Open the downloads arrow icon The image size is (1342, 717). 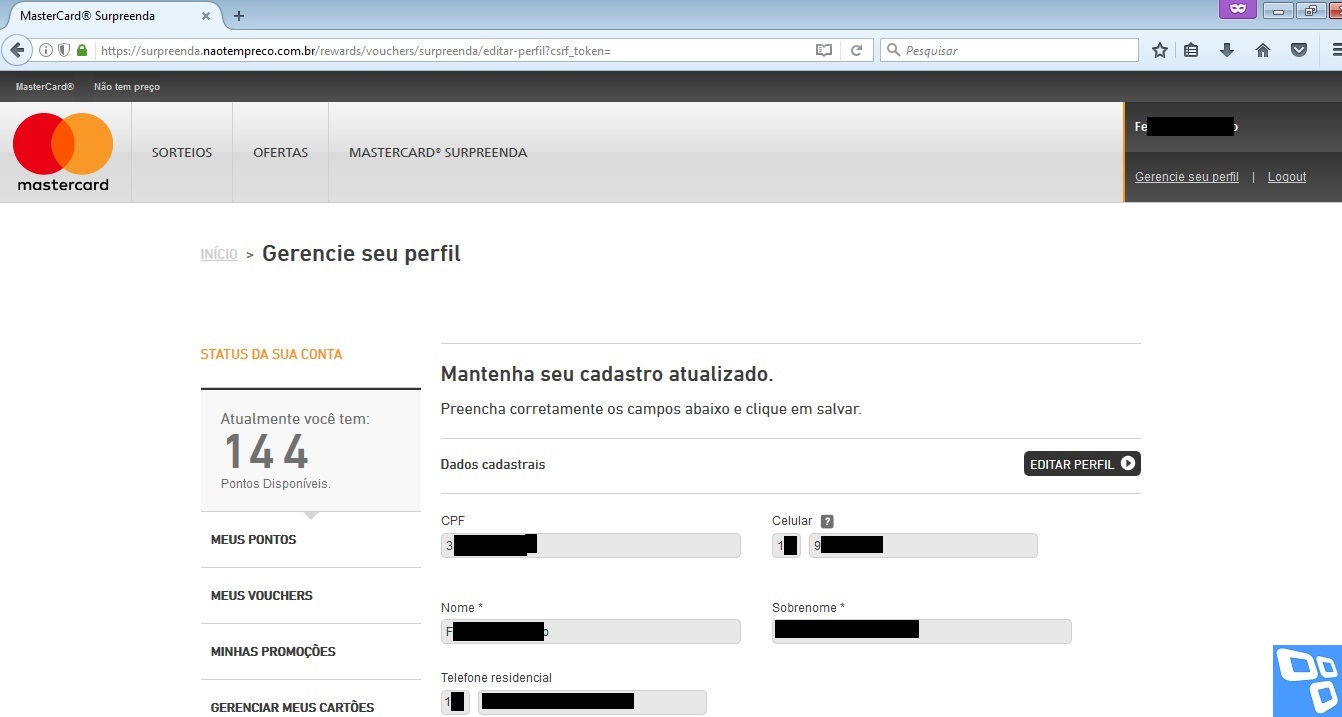(1227, 50)
